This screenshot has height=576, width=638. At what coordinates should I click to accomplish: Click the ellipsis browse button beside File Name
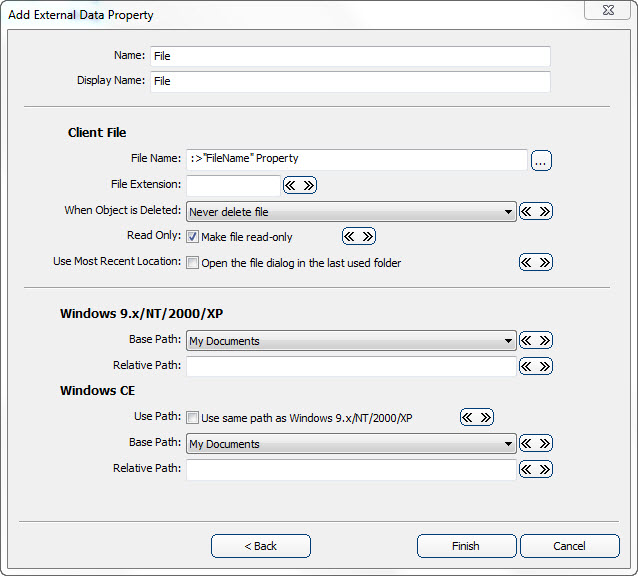point(541,160)
